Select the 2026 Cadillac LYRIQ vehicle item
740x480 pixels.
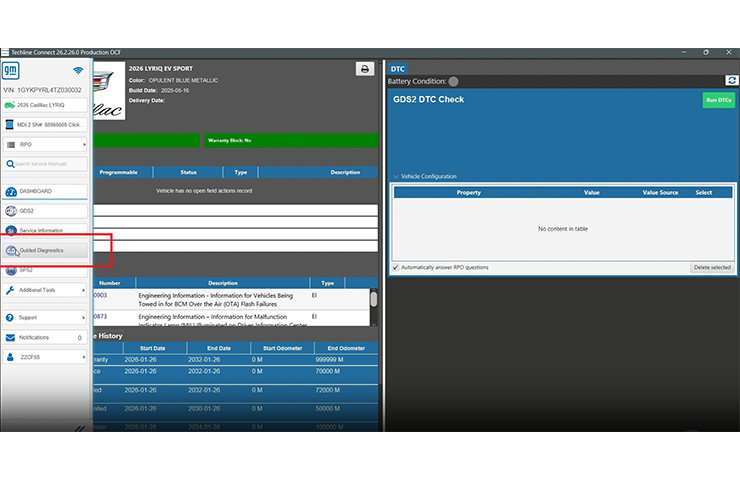pyautogui.click(x=45, y=105)
